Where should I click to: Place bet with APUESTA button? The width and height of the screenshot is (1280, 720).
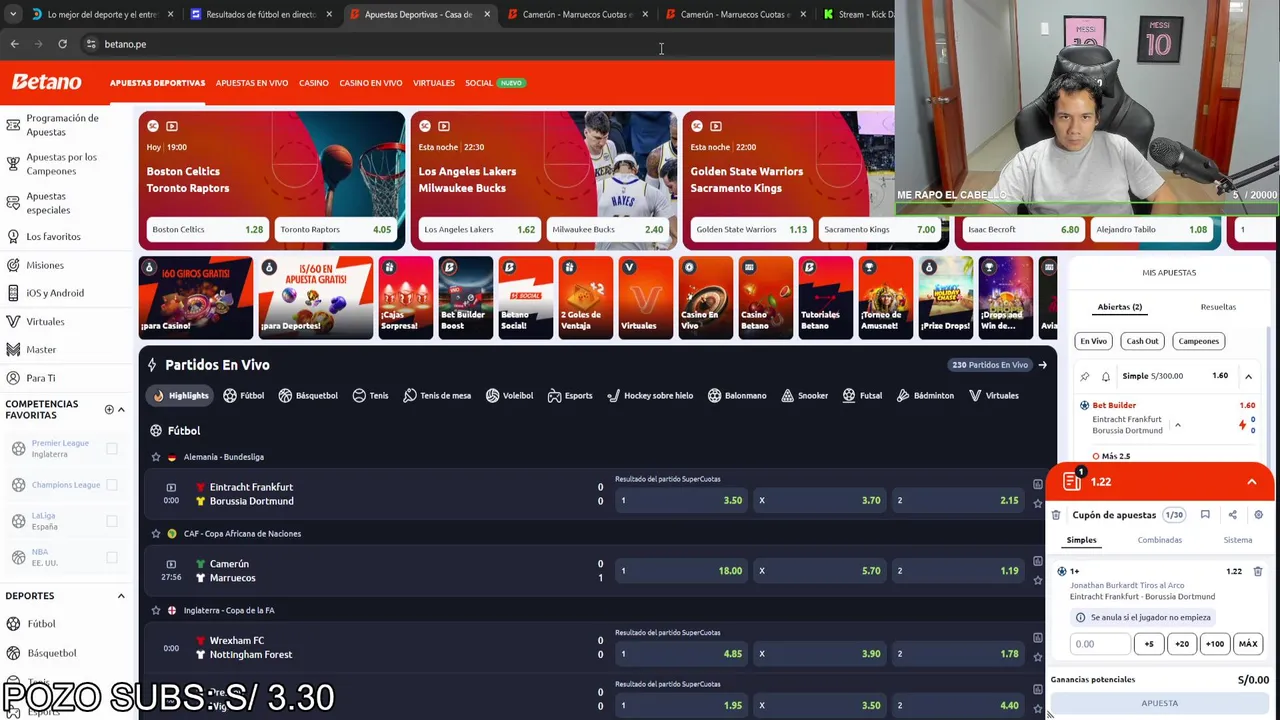[x=1160, y=703]
